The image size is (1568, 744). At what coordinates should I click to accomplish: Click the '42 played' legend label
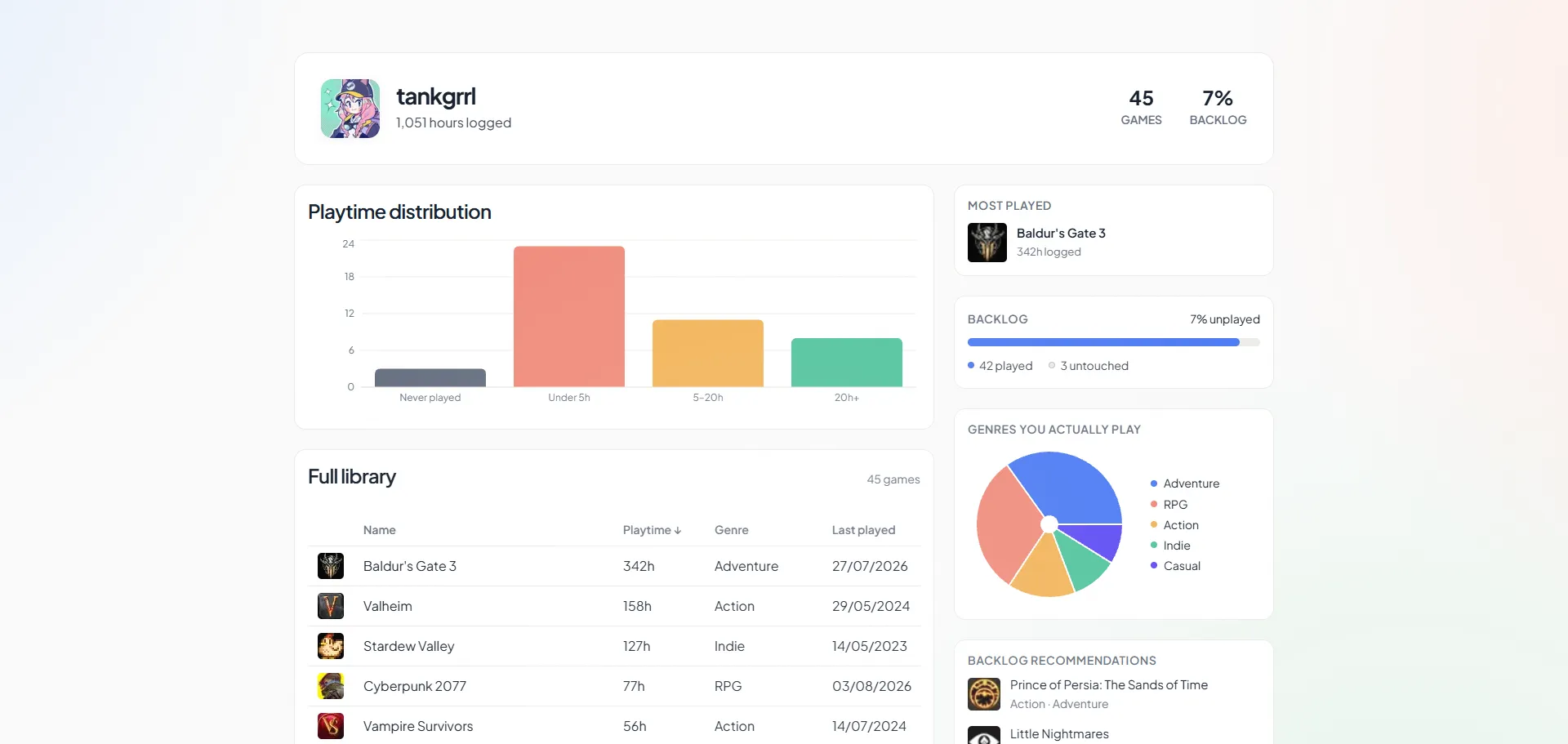tap(1006, 366)
